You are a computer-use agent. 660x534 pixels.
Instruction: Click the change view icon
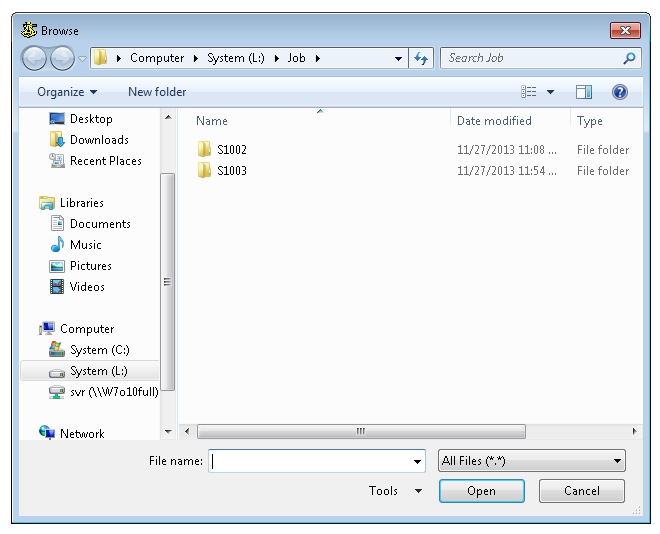point(530,92)
